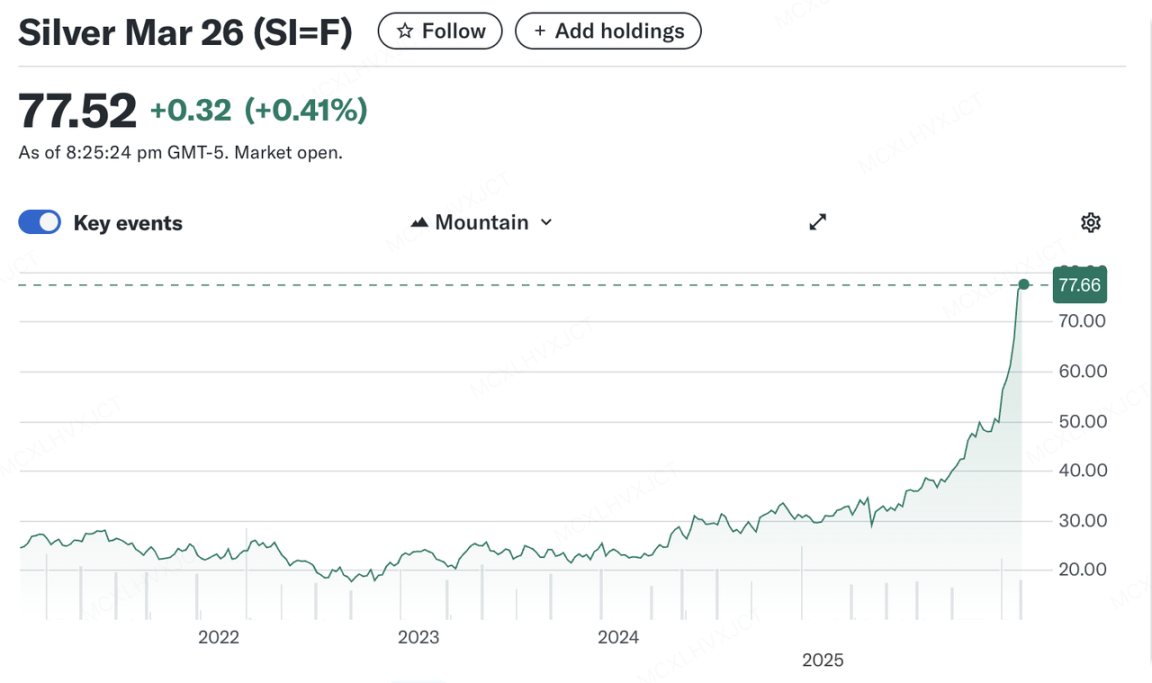Open the Mountain chart style dropdown
The height and width of the screenshot is (683, 1152).
(x=481, y=222)
